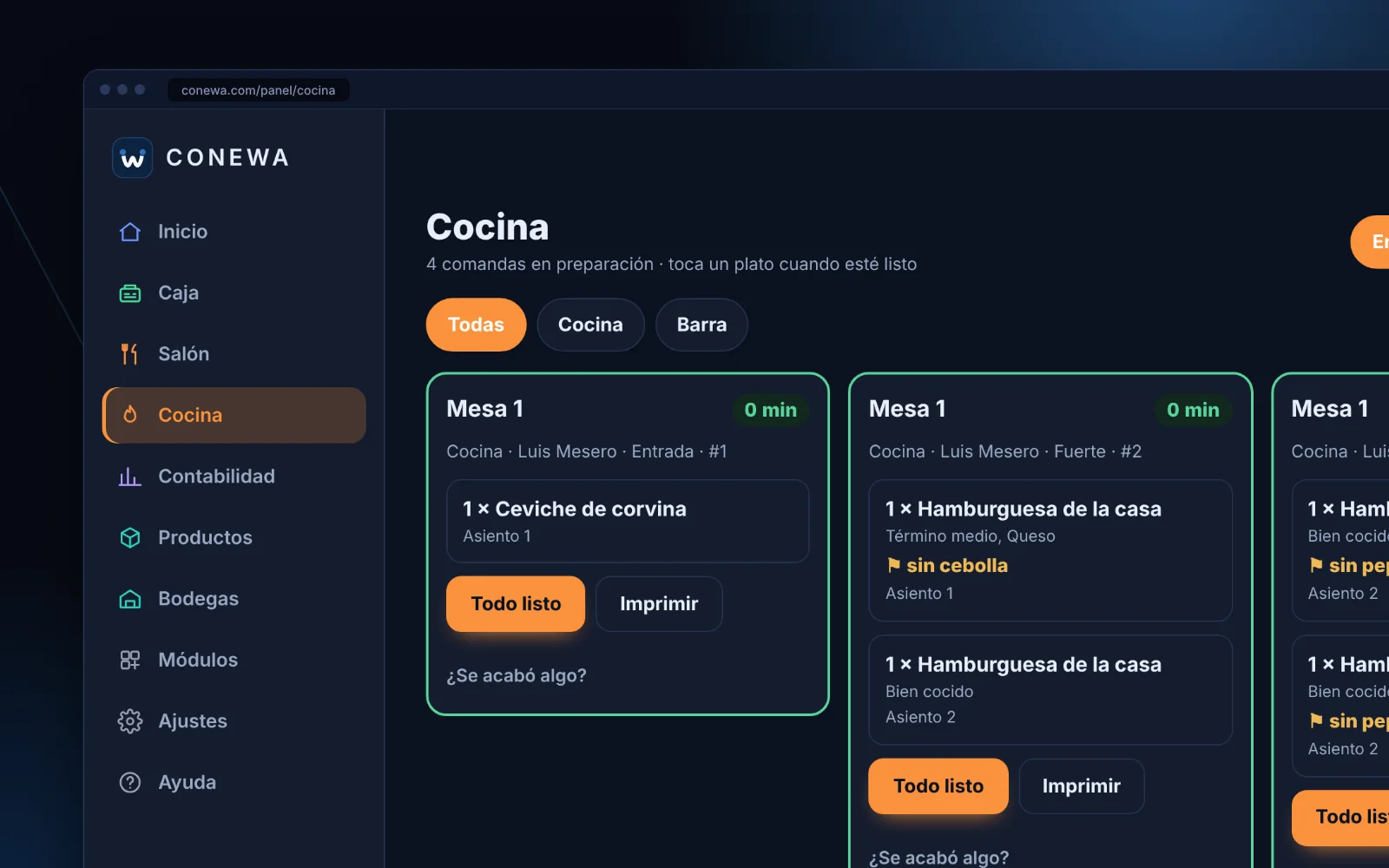Click the Bien cocido text in order #2

tap(930, 692)
